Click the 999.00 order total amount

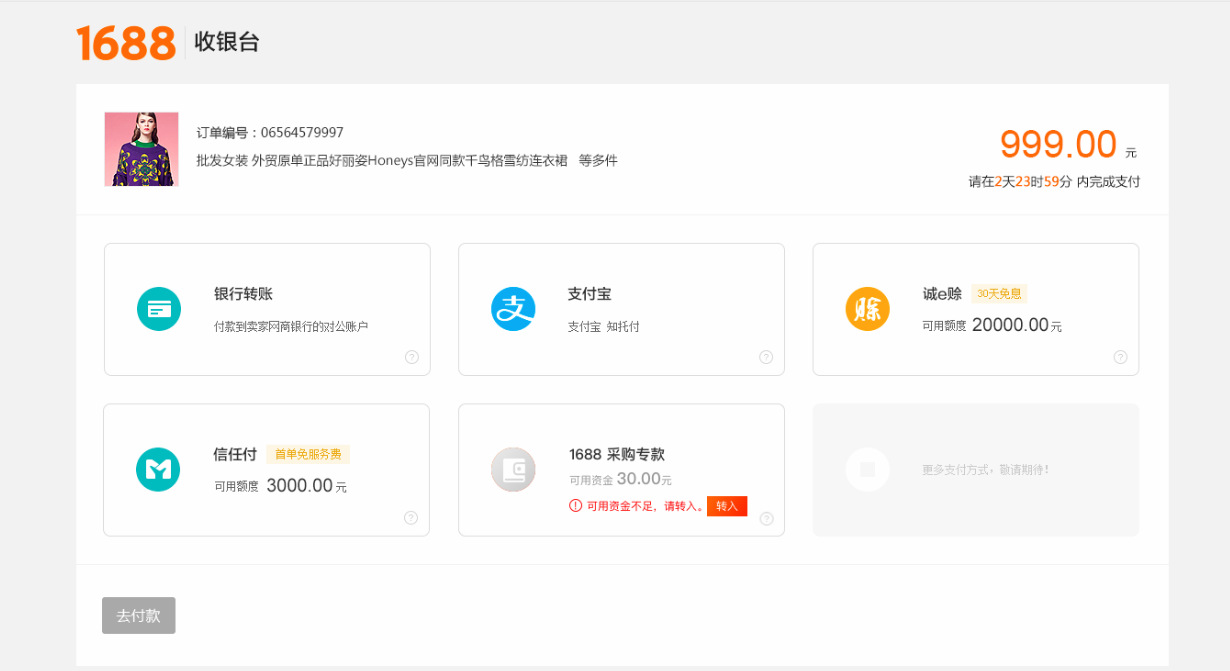click(x=1058, y=145)
